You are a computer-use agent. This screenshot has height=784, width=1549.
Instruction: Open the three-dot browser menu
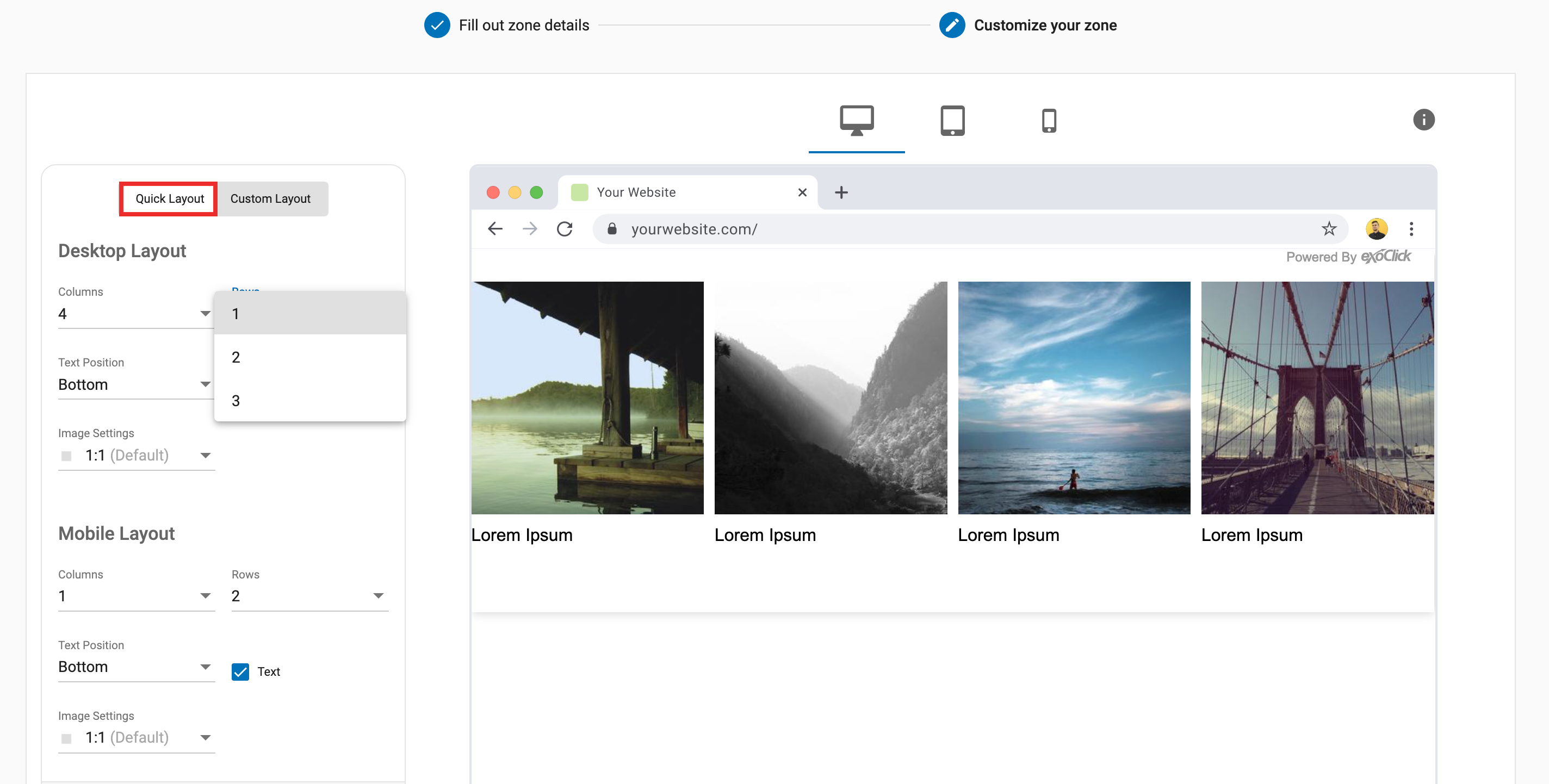tap(1411, 229)
